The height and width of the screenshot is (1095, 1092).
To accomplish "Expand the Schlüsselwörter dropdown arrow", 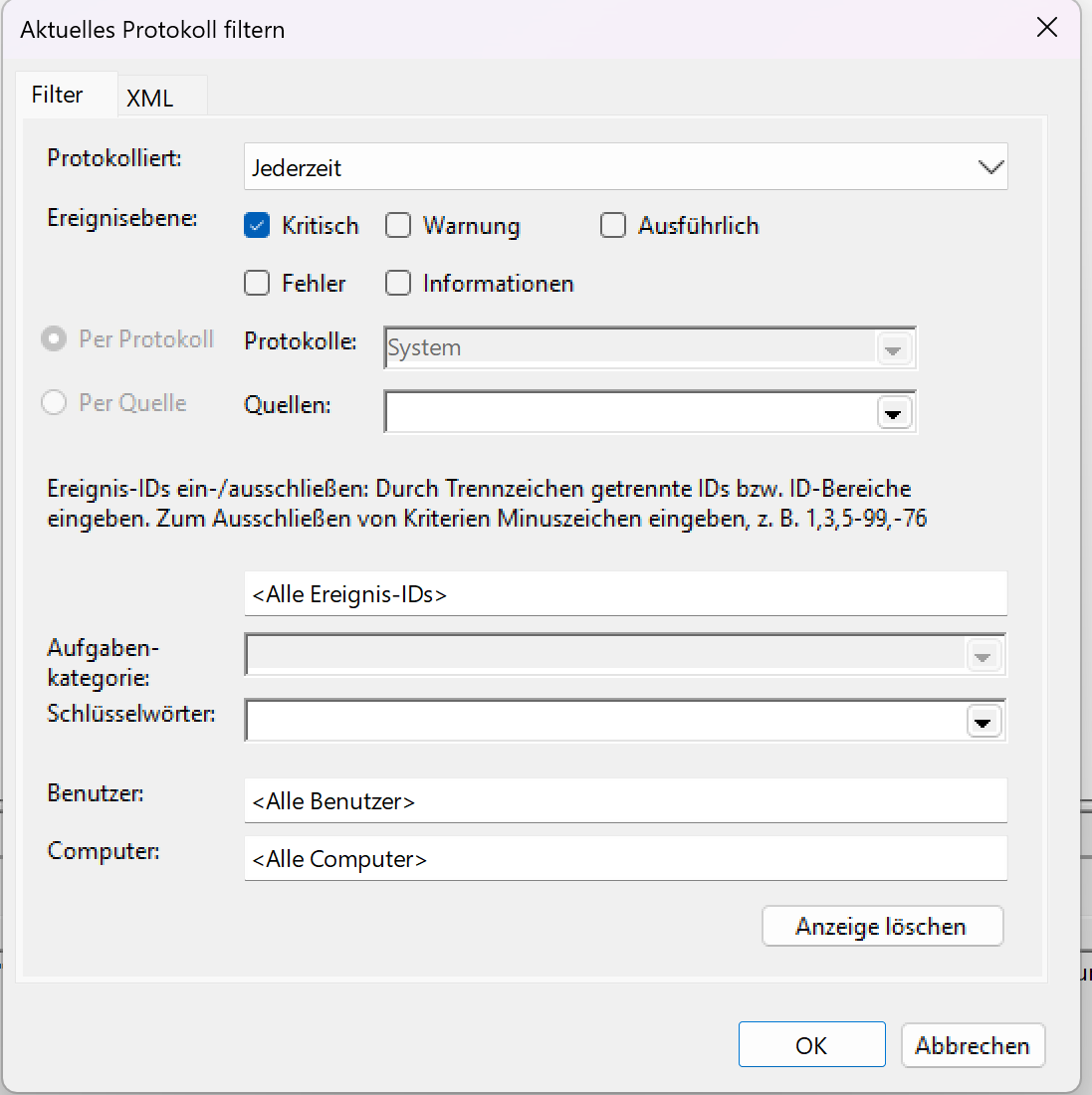I will (x=983, y=722).
